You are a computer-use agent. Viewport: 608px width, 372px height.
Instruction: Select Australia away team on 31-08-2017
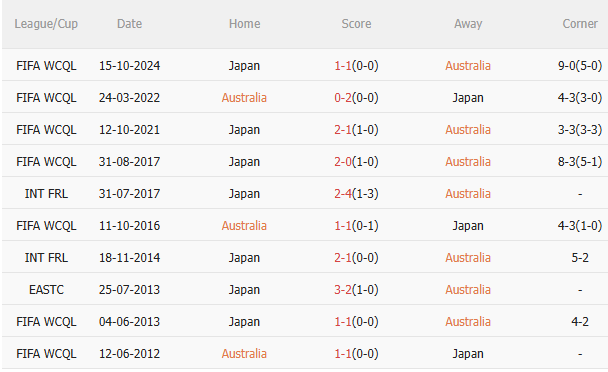[468, 162]
